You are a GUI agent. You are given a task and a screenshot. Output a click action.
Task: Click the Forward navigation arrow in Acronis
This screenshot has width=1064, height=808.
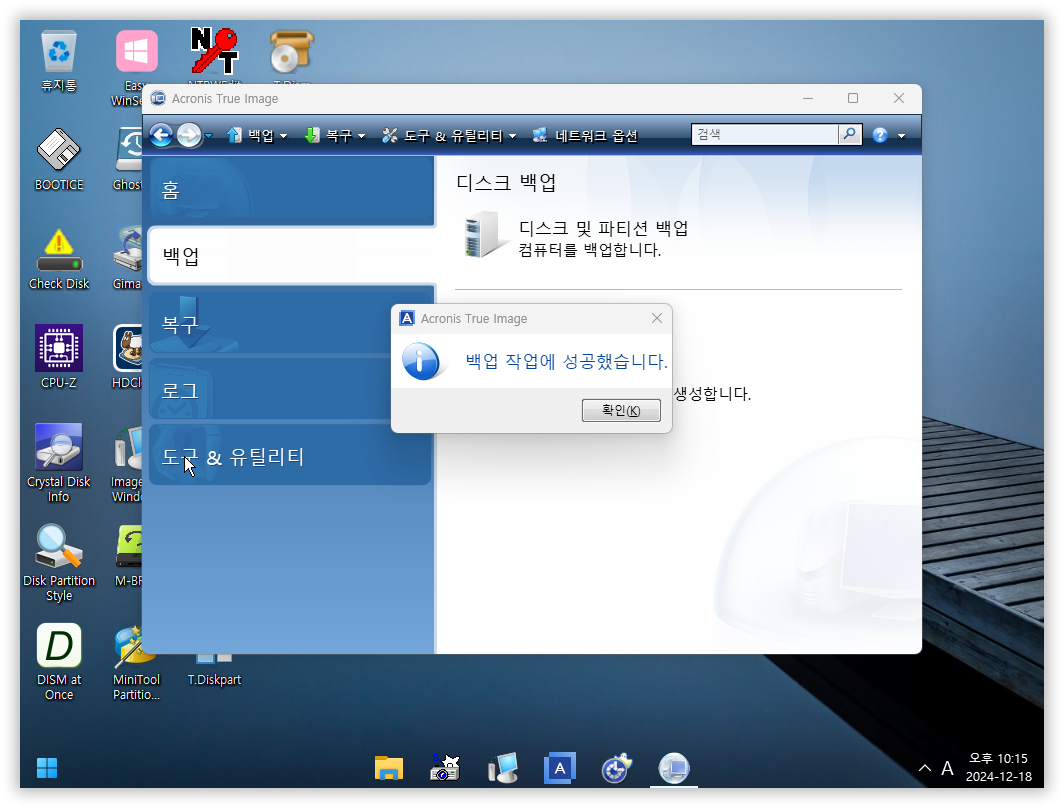(x=189, y=135)
